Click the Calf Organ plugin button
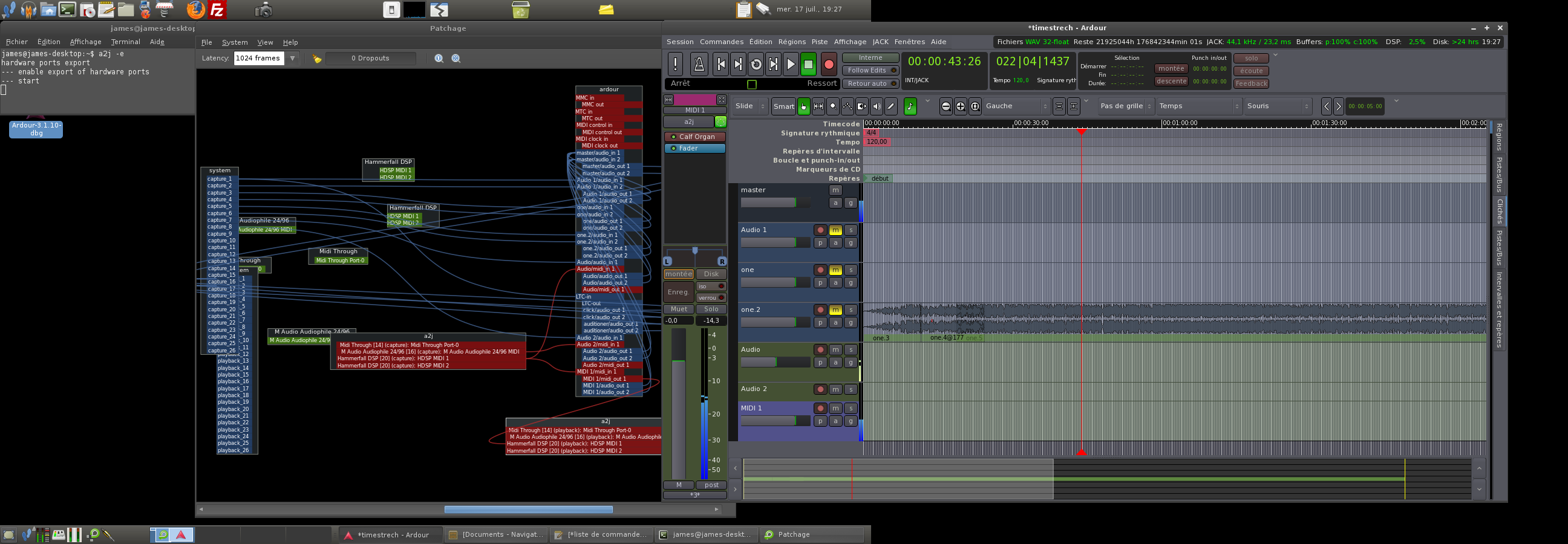Screen dimensions: 1568x544 pos(695,137)
